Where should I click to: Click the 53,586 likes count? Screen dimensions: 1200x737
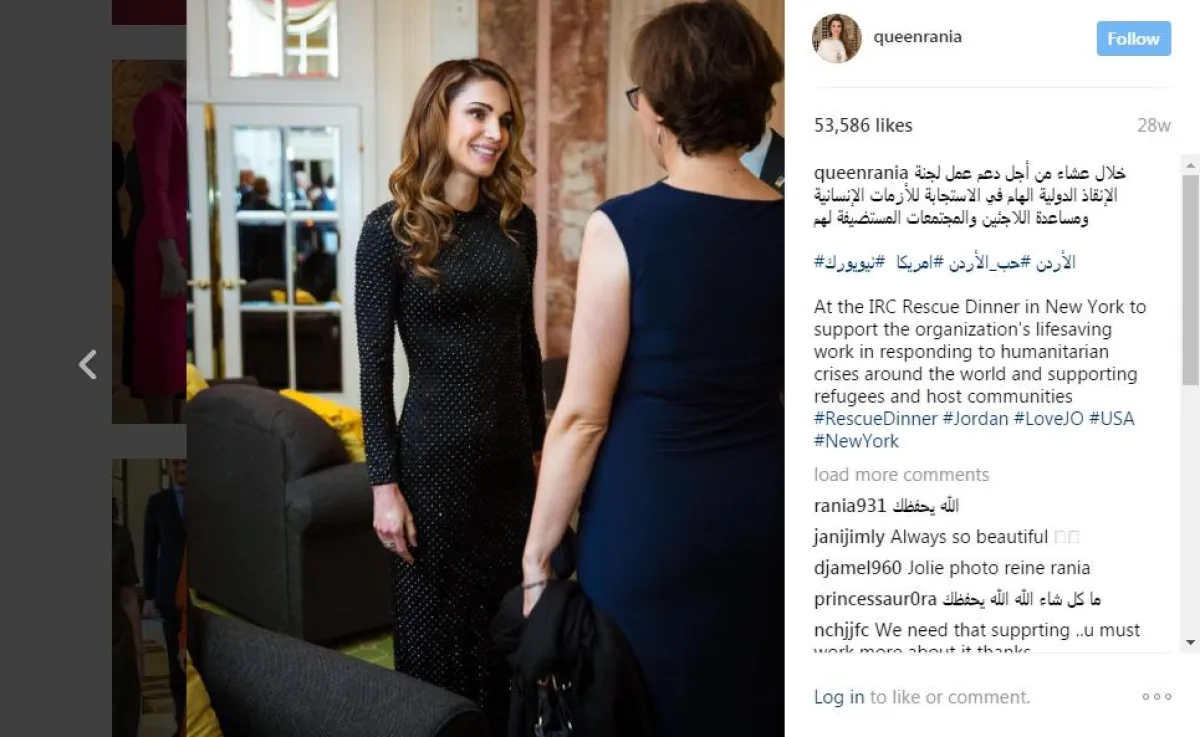pos(863,125)
